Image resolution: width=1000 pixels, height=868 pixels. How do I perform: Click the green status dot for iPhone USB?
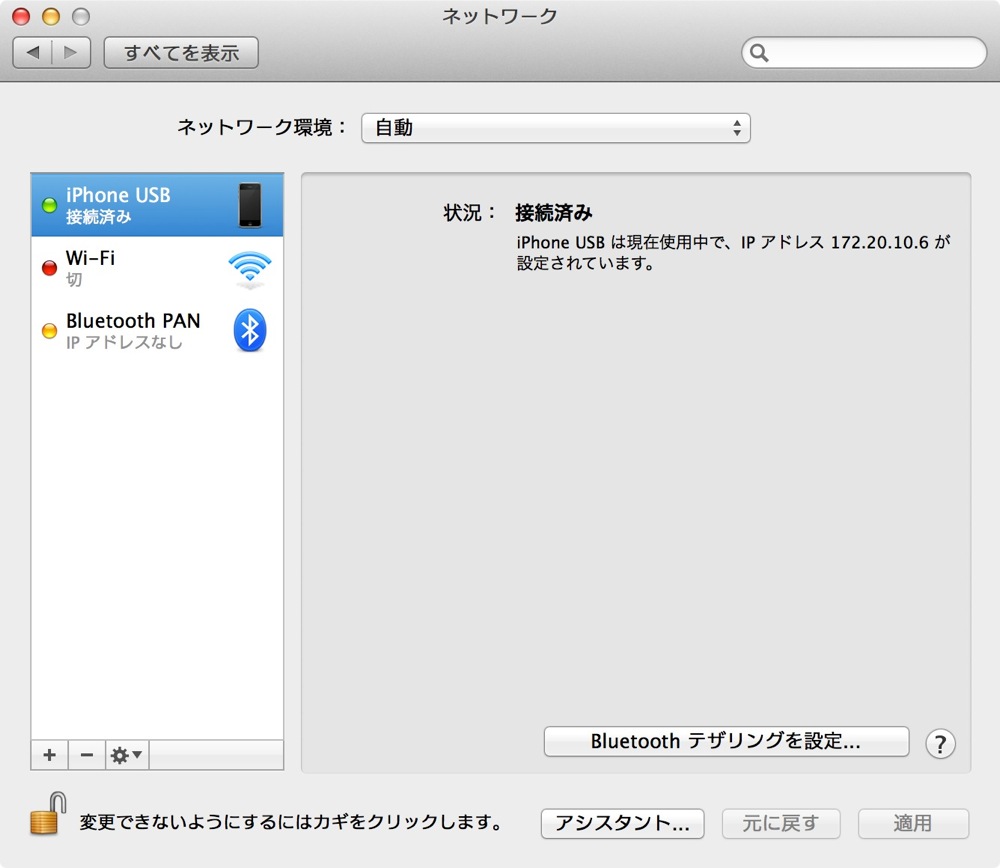click(x=49, y=205)
